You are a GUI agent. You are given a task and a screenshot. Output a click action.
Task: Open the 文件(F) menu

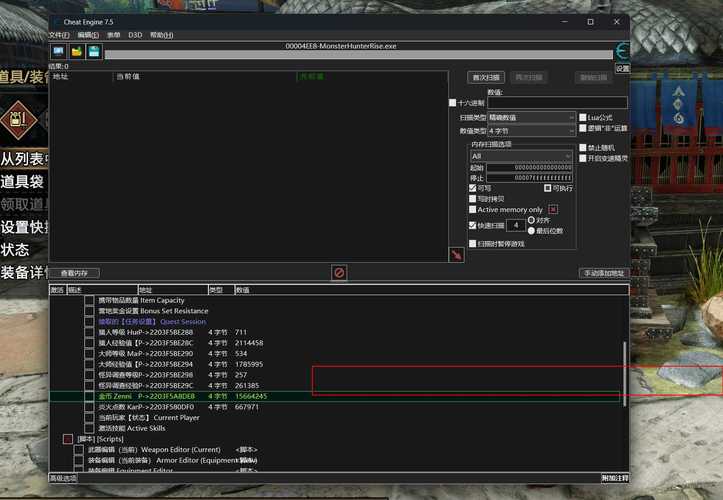[59, 35]
